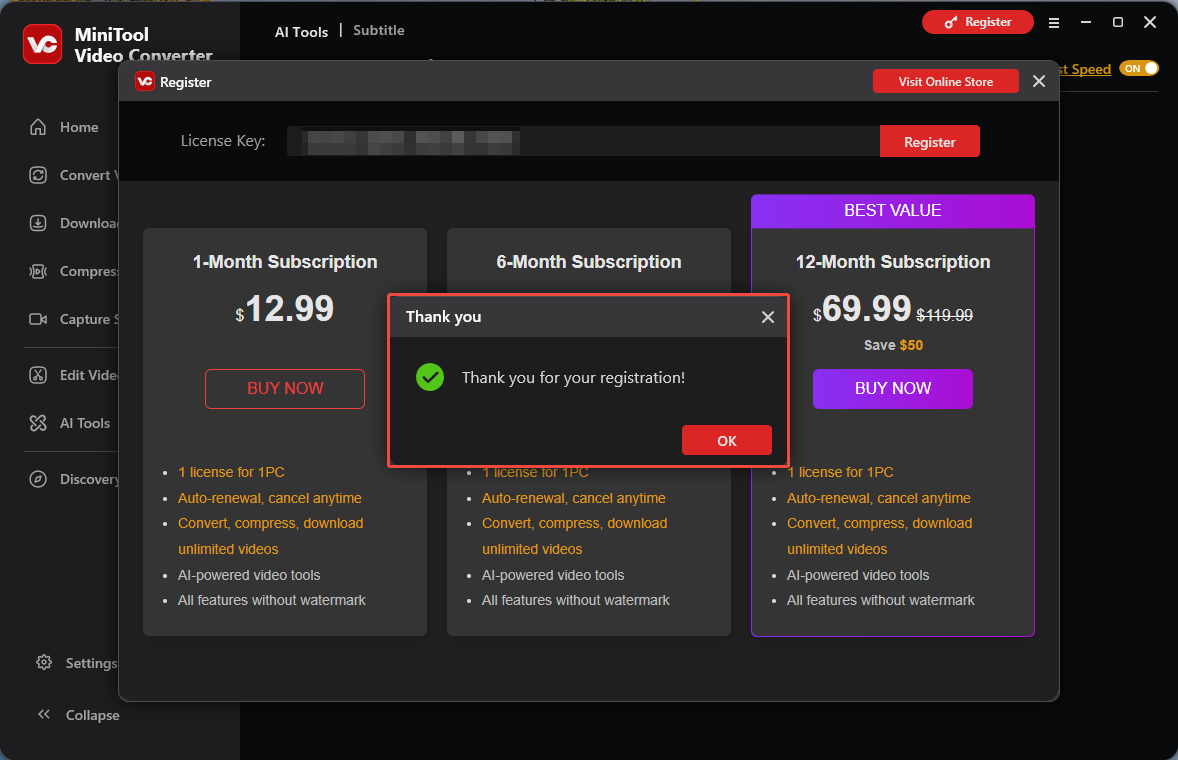Click the $12.99 price

tap(285, 309)
